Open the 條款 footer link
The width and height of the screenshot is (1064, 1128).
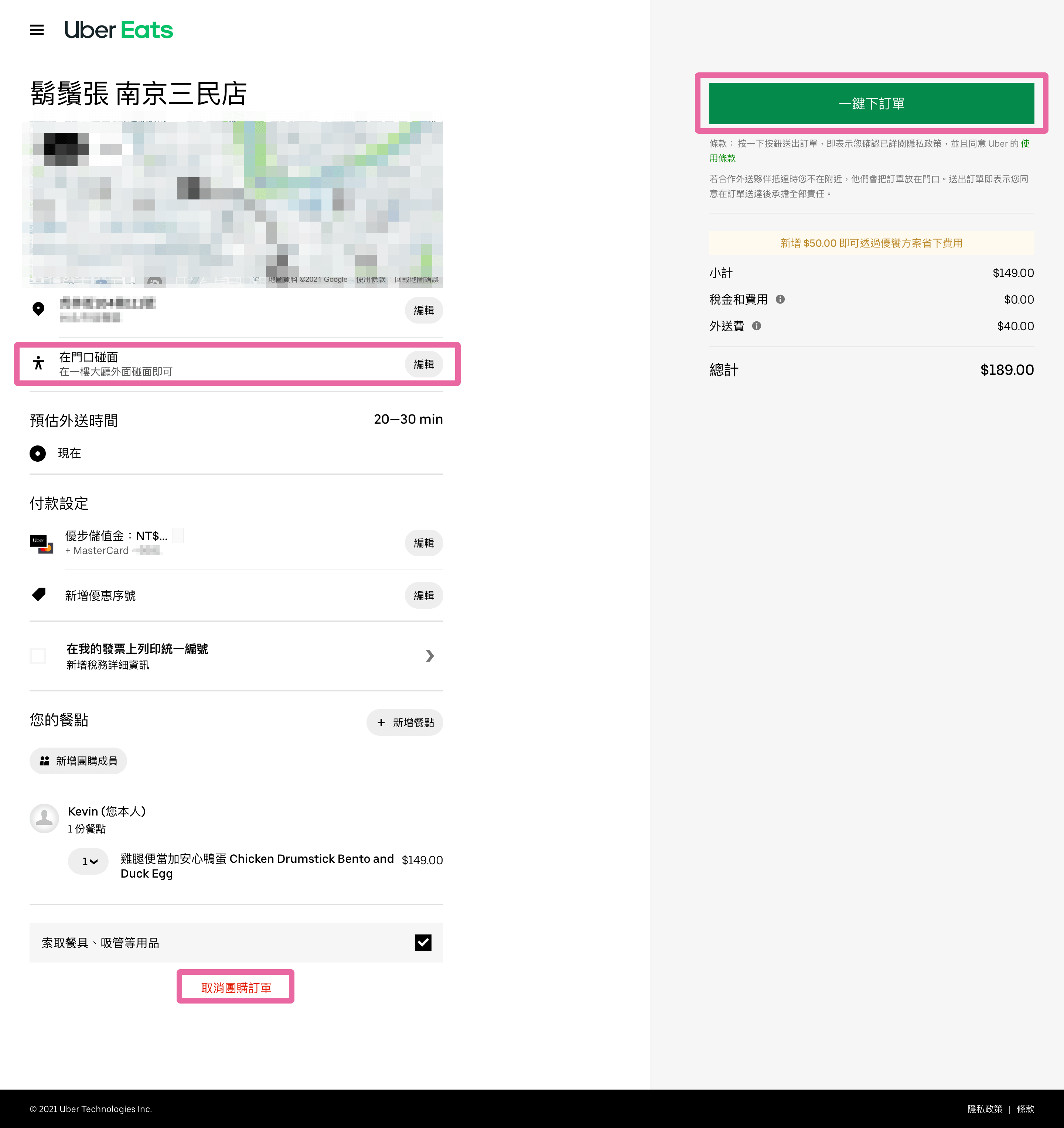coord(1026,1109)
